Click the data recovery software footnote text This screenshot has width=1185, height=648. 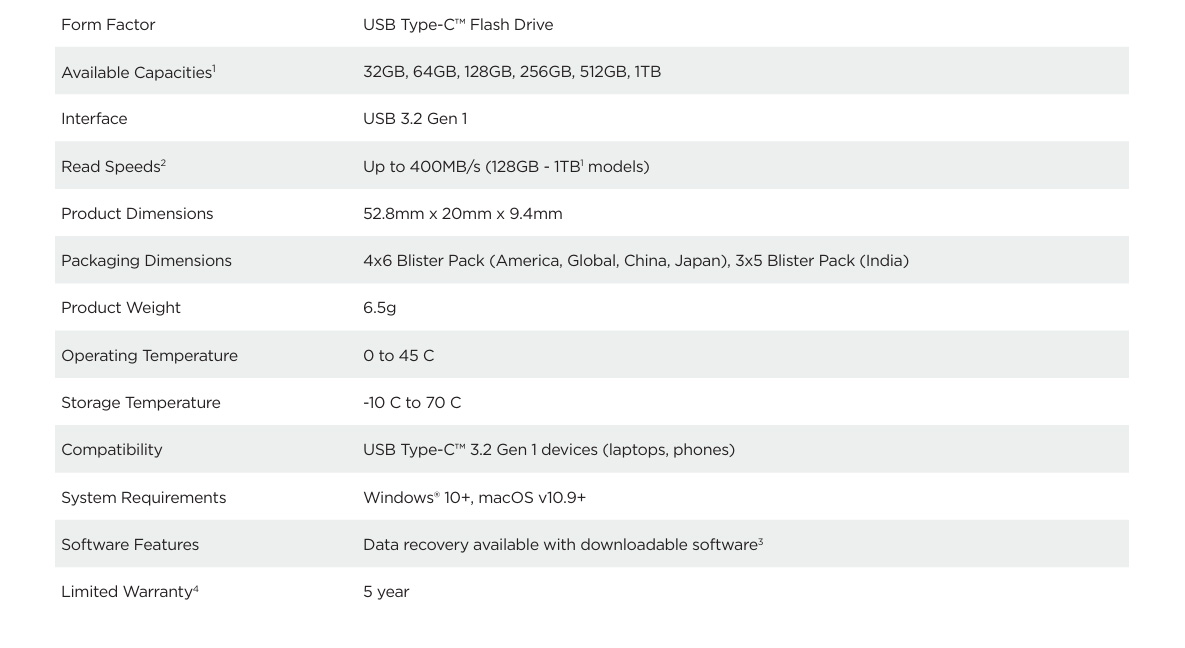pos(563,544)
